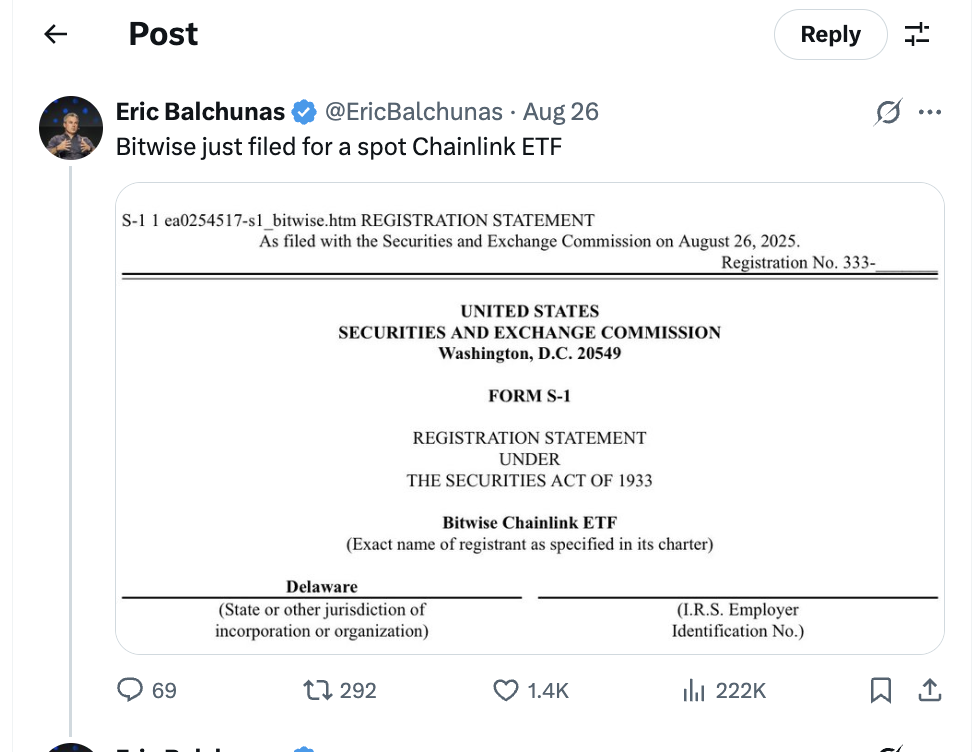978x752 pixels.
Task: Open the three-dot More menu
Action: click(930, 112)
